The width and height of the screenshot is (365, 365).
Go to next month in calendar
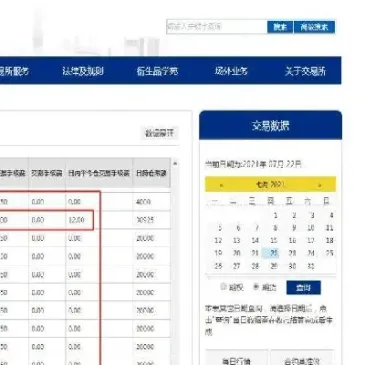(320, 185)
